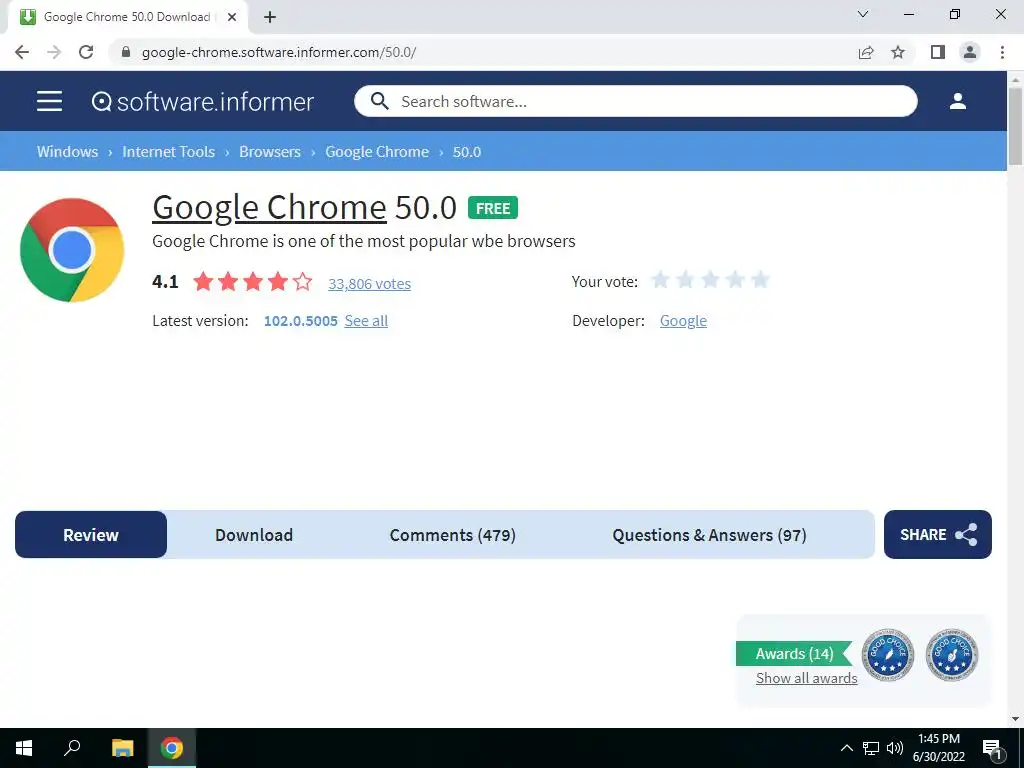The image size is (1024, 768).
Task: Click the first good-choice award badge
Action: pos(888,655)
